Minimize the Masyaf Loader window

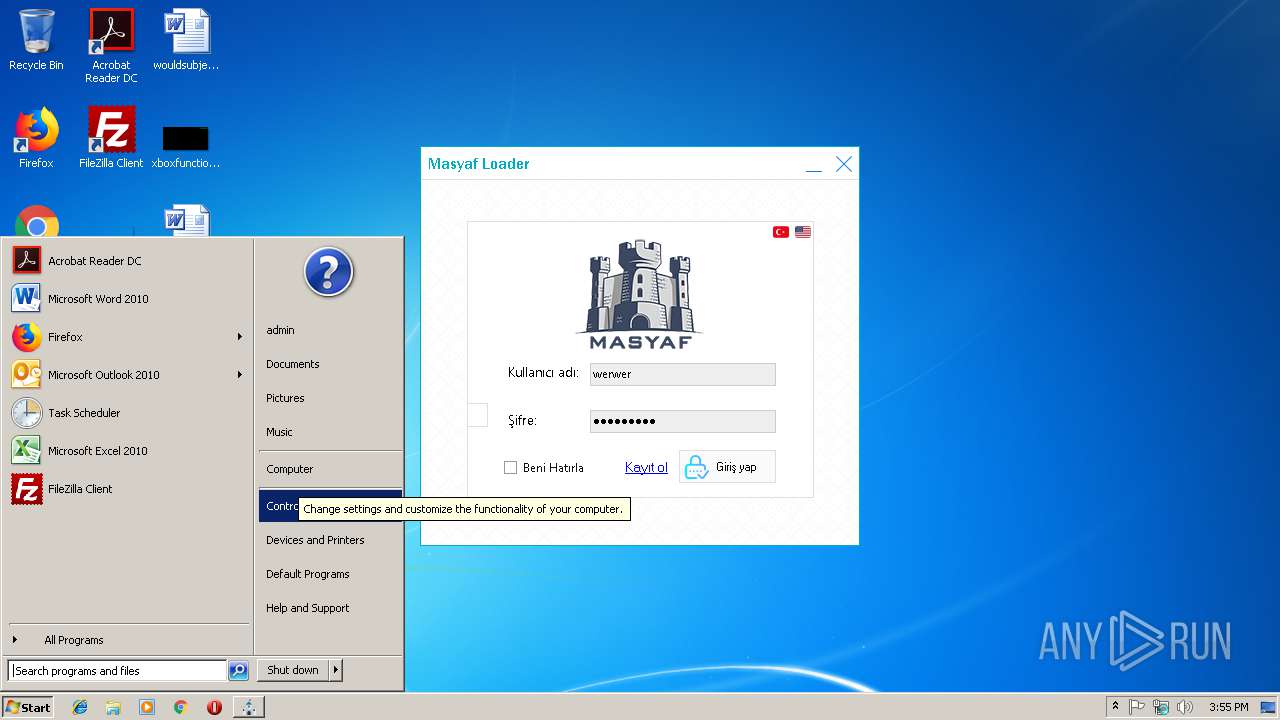tap(814, 165)
